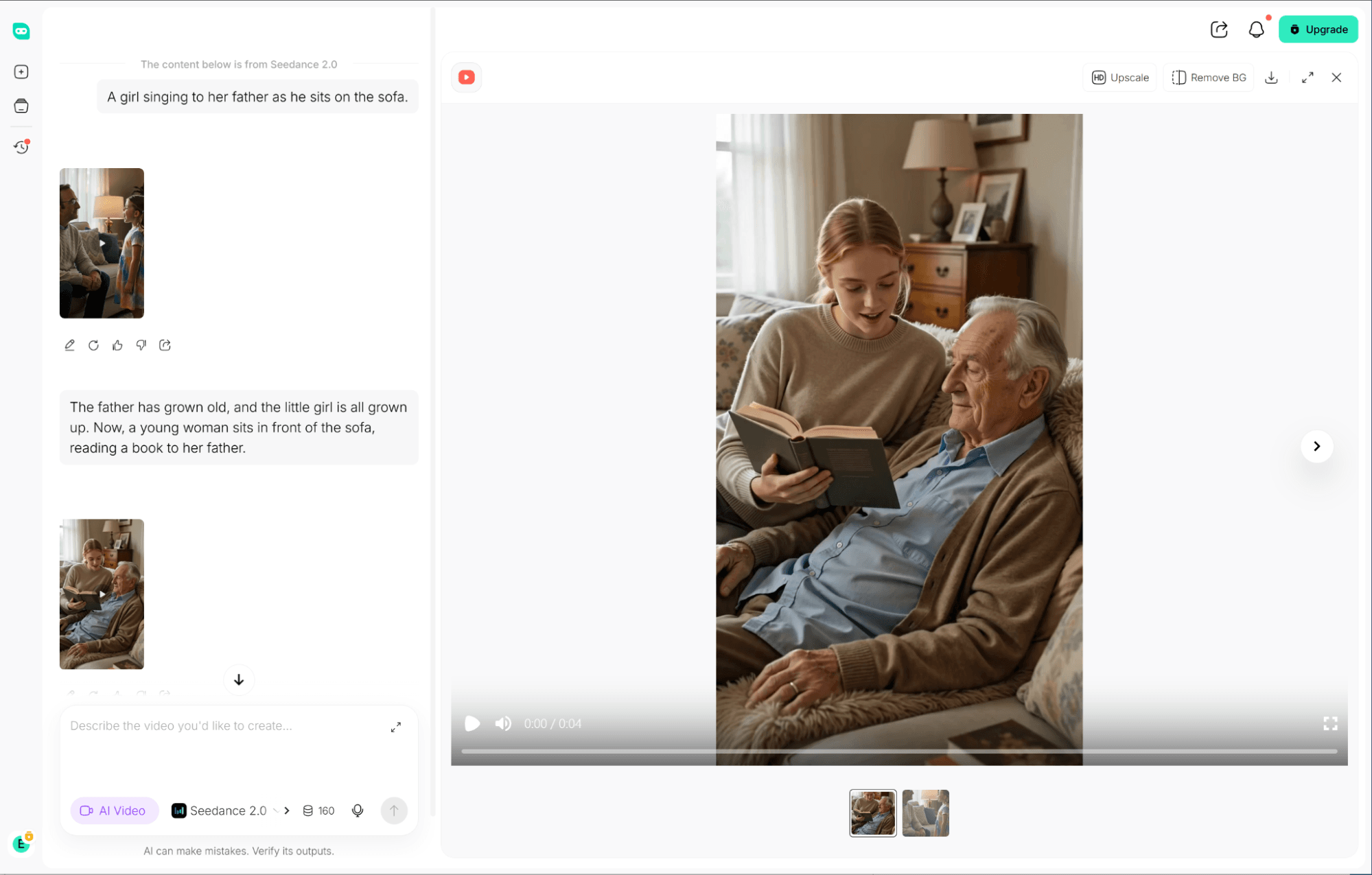Click the 0:00 / 0:04 time display
Image resolution: width=1372 pixels, height=875 pixels.
coord(553,723)
